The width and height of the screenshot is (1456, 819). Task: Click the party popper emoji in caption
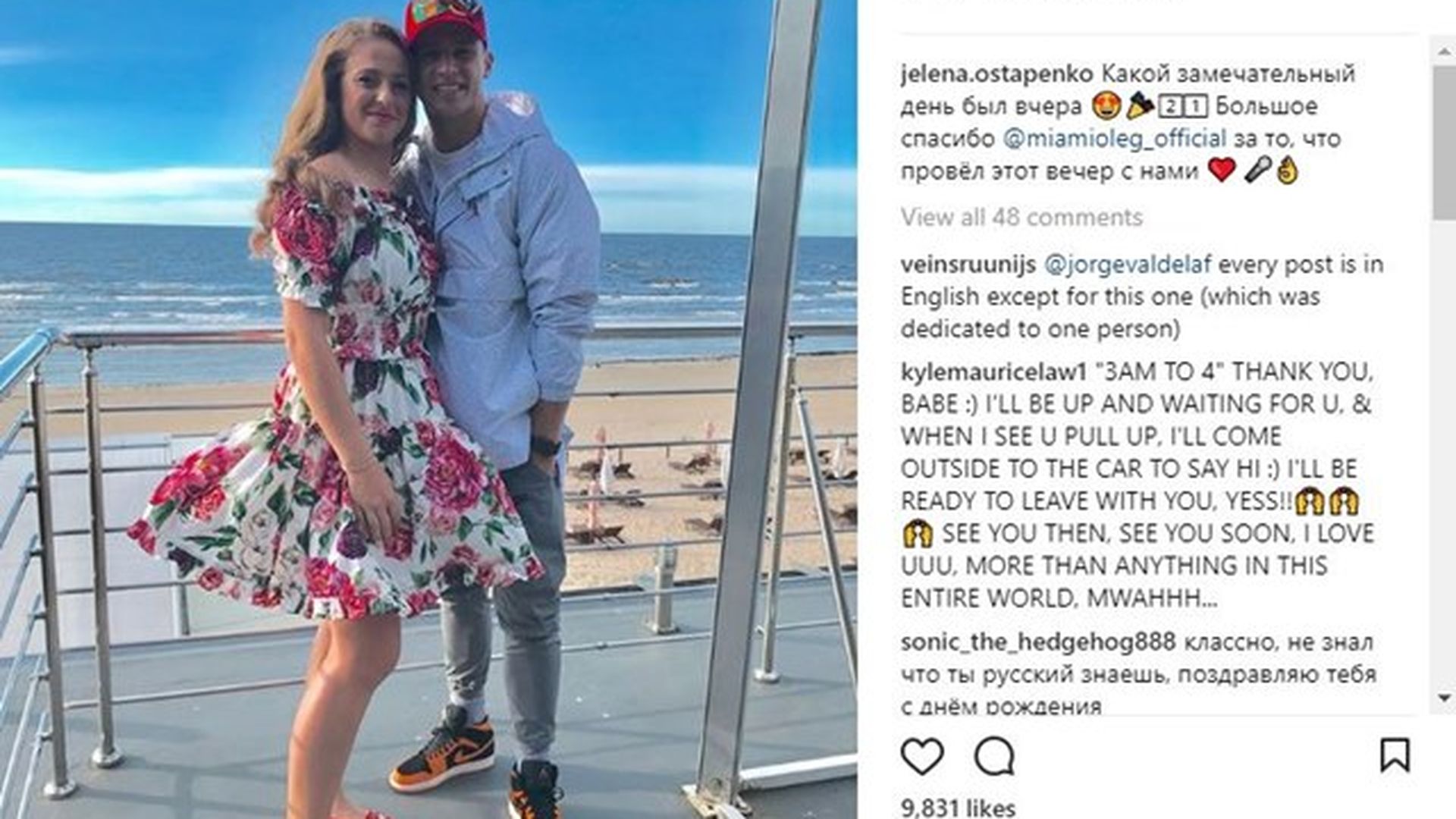1140,106
